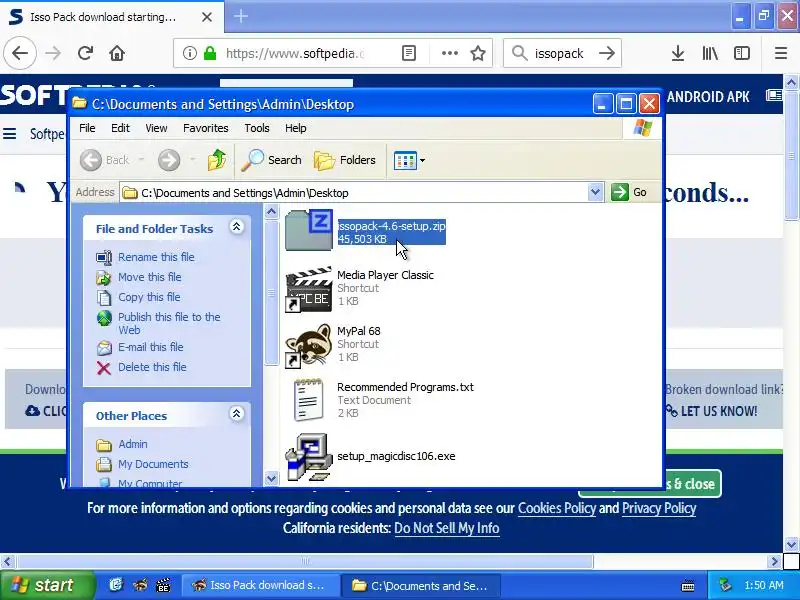Screen dimensions: 800x600
Task: Open the Favorites menu
Action: (x=206, y=128)
